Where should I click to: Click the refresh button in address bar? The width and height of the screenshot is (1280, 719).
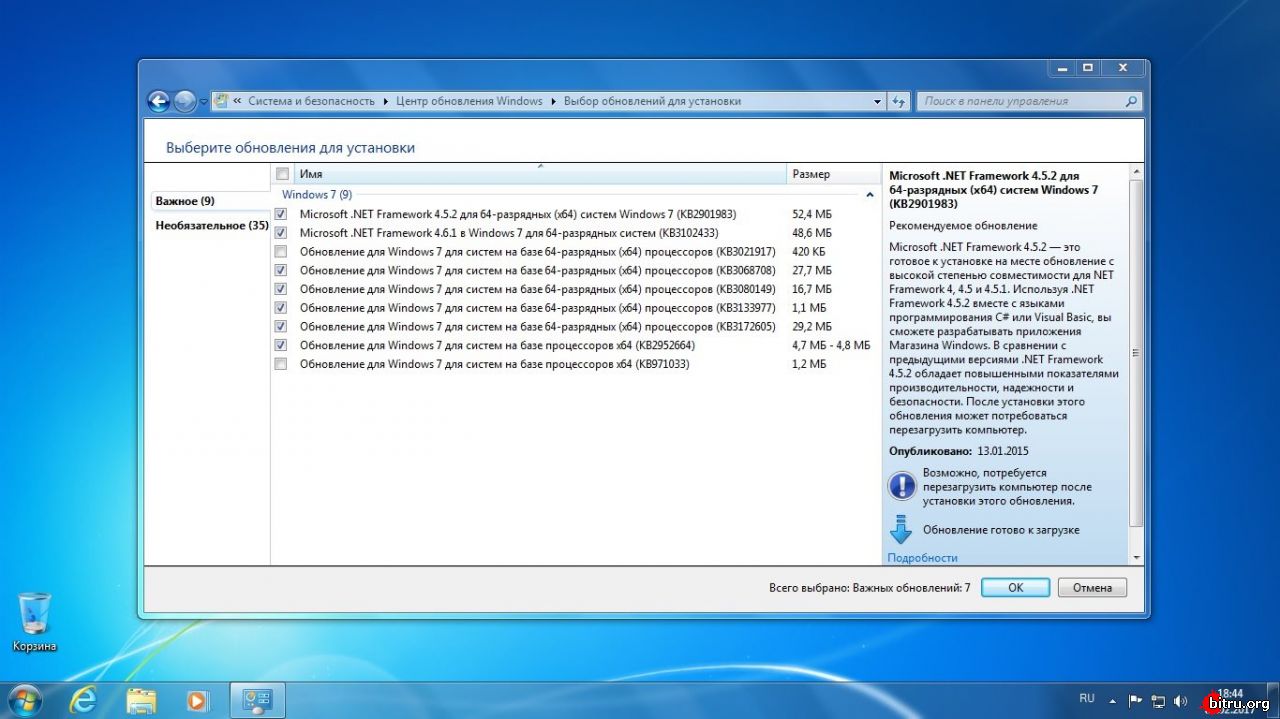click(898, 101)
